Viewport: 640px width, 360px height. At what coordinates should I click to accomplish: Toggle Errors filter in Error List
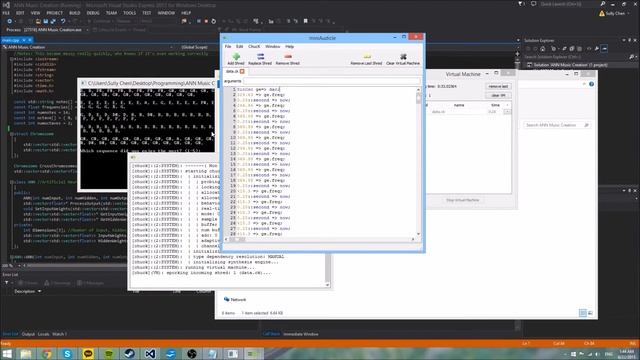(x=28, y=283)
